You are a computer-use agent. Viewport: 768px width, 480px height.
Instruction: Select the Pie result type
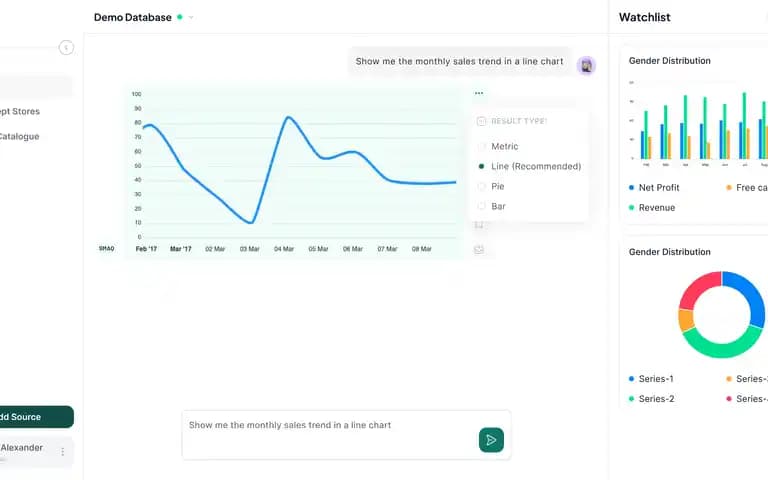(x=497, y=186)
